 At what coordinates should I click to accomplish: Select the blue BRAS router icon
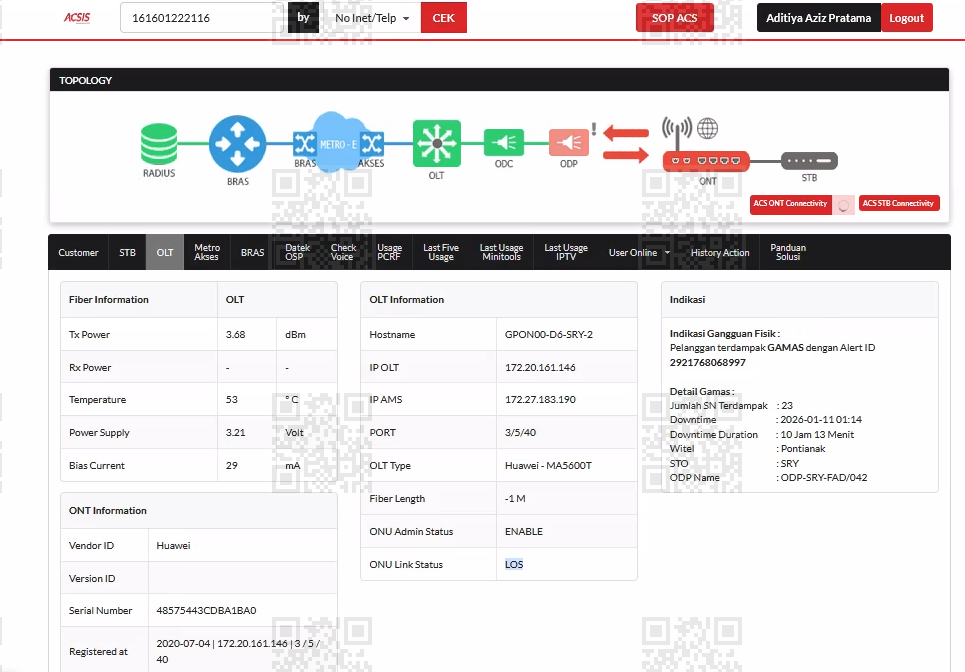(238, 143)
